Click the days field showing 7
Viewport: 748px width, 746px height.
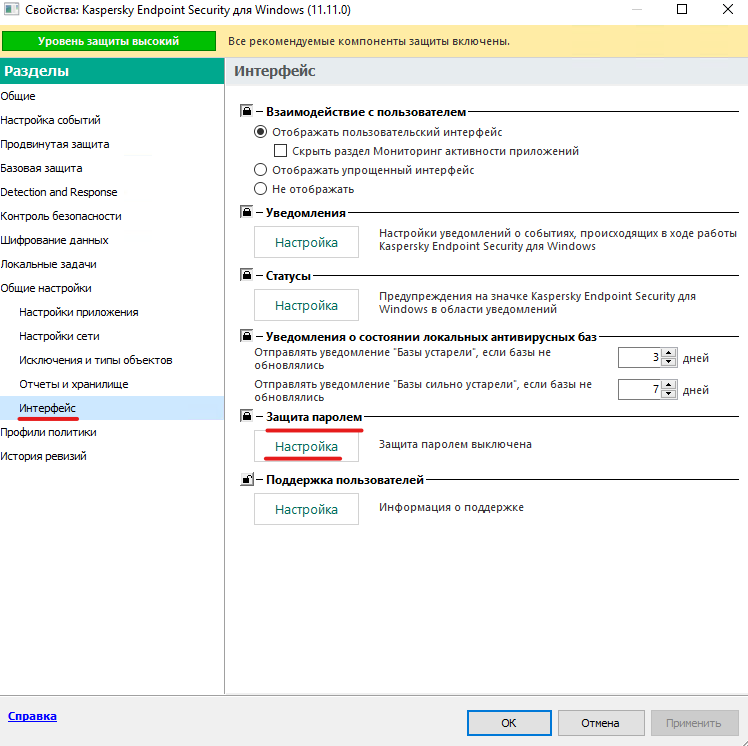[x=639, y=390]
